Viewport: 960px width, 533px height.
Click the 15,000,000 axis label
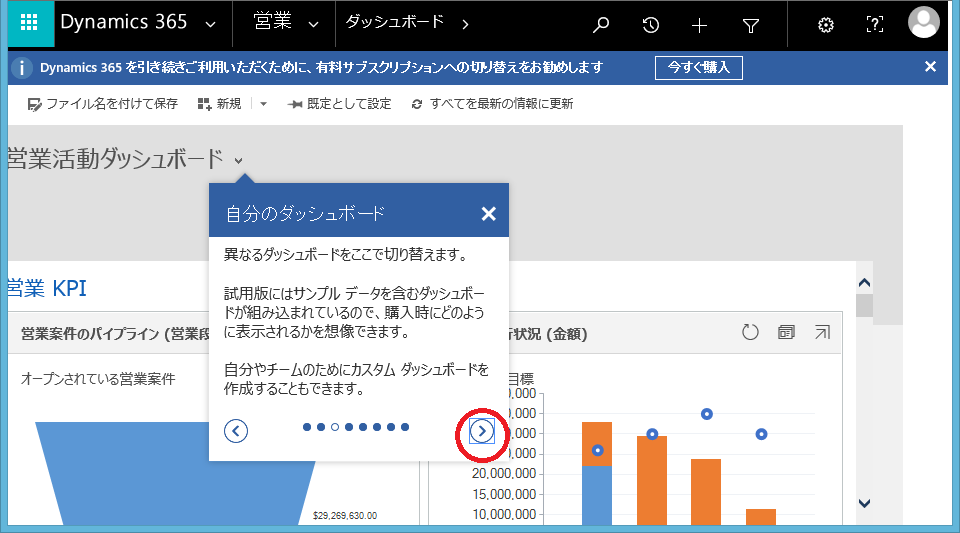504,494
